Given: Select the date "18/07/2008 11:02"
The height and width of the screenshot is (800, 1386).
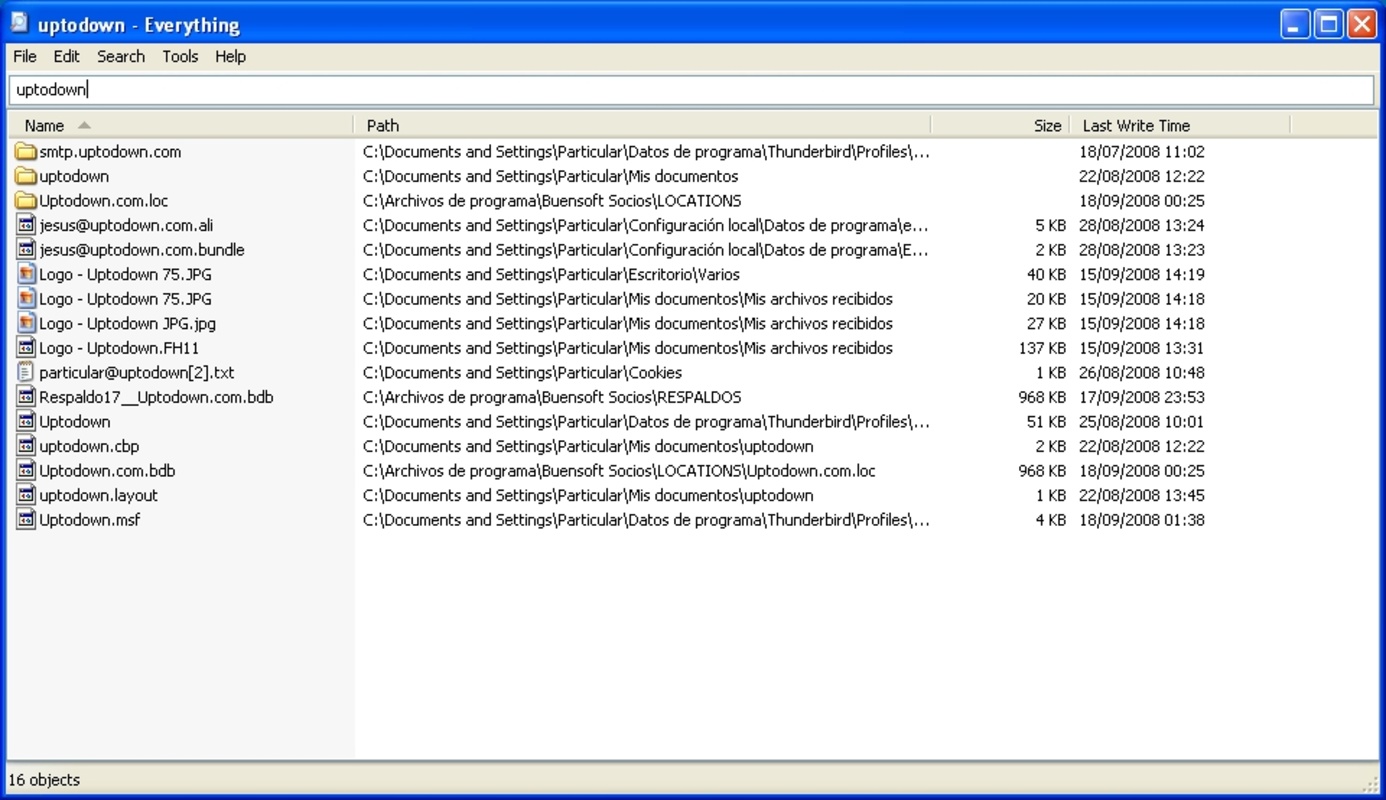Looking at the screenshot, I should click(x=1142, y=152).
